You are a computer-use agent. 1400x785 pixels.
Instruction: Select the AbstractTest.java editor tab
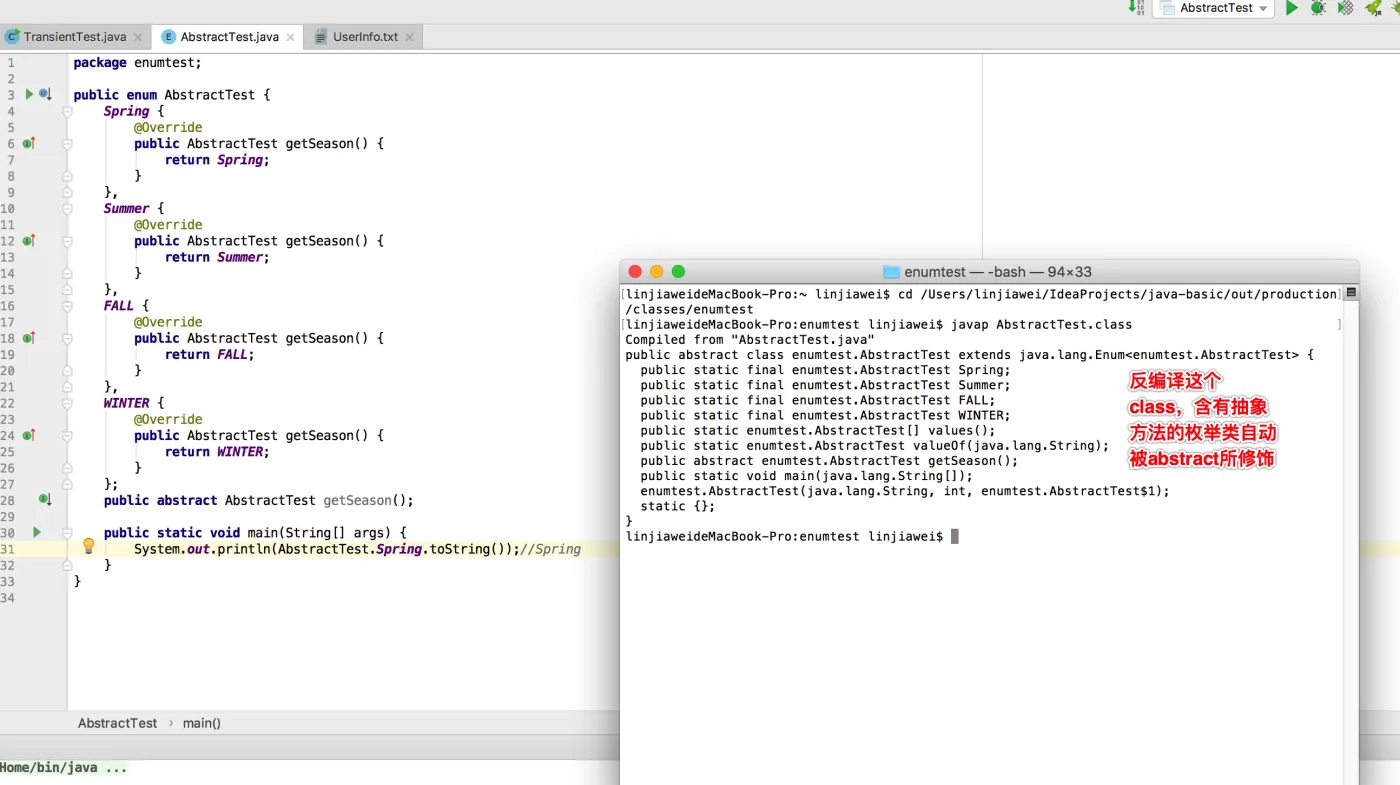coord(229,37)
